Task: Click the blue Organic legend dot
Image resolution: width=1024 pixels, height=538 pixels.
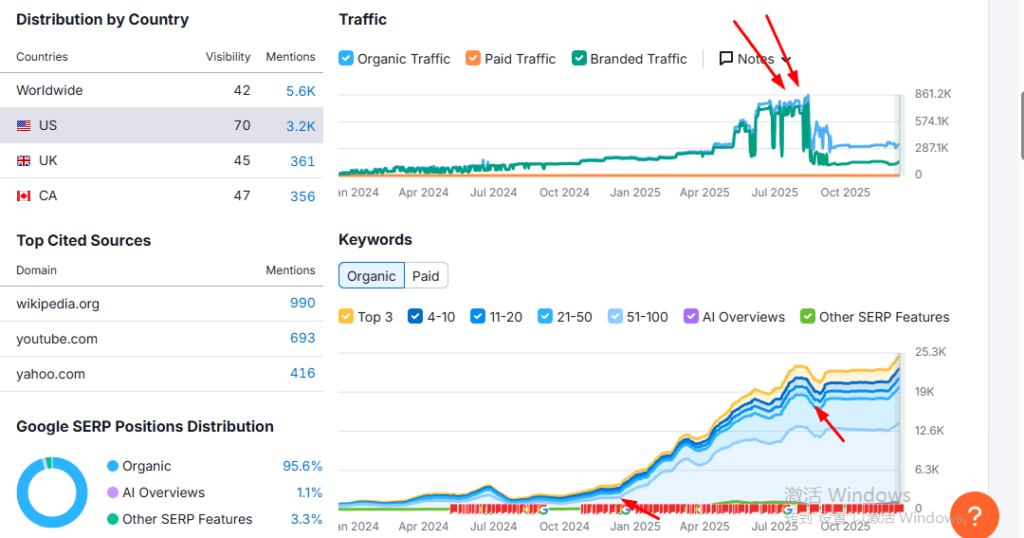Action: [113, 467]
